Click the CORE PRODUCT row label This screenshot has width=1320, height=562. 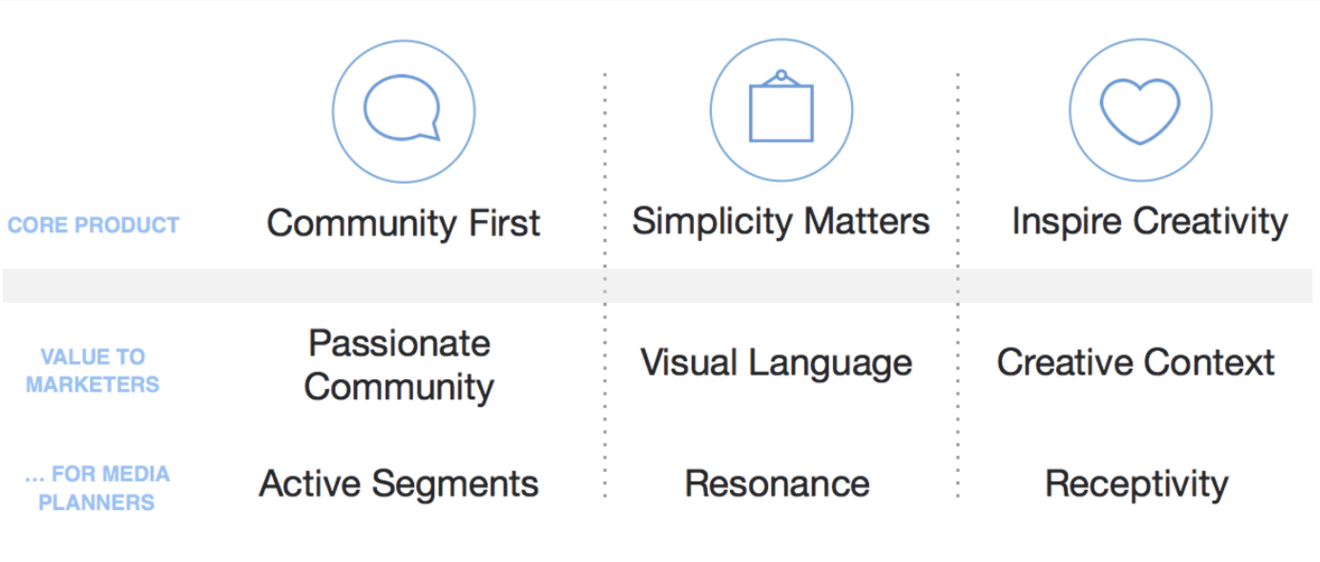(x=93, y=226)
